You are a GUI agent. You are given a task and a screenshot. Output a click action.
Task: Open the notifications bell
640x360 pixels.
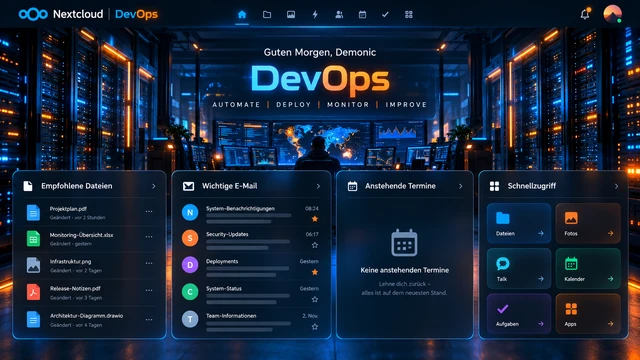click(585, 14)
